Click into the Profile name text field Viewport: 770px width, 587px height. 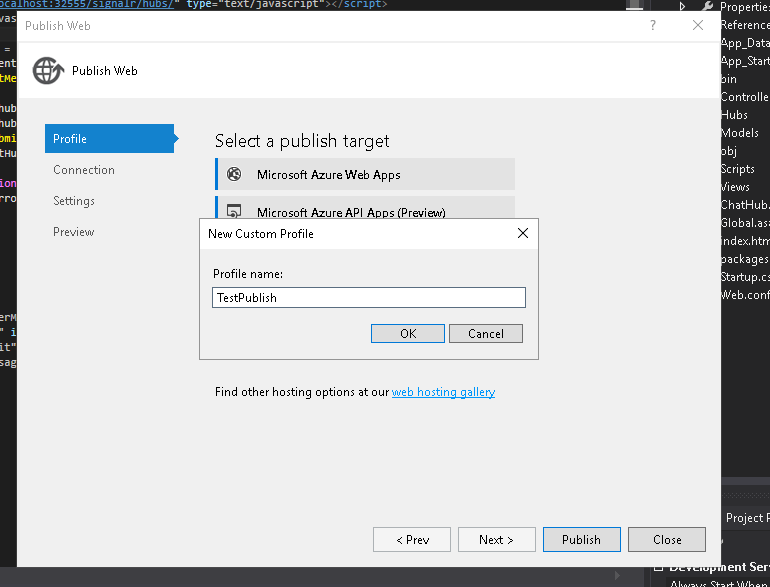coord(369,298)
